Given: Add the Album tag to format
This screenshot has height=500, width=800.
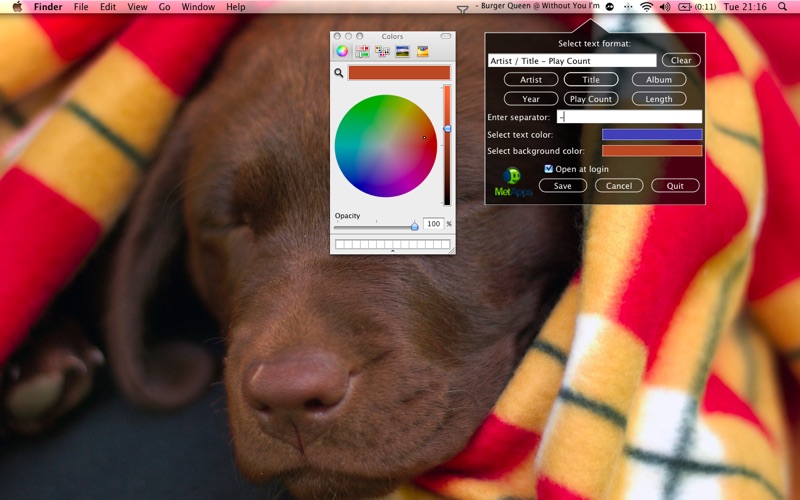Looking at the screenshot, I should click(659, 80).
